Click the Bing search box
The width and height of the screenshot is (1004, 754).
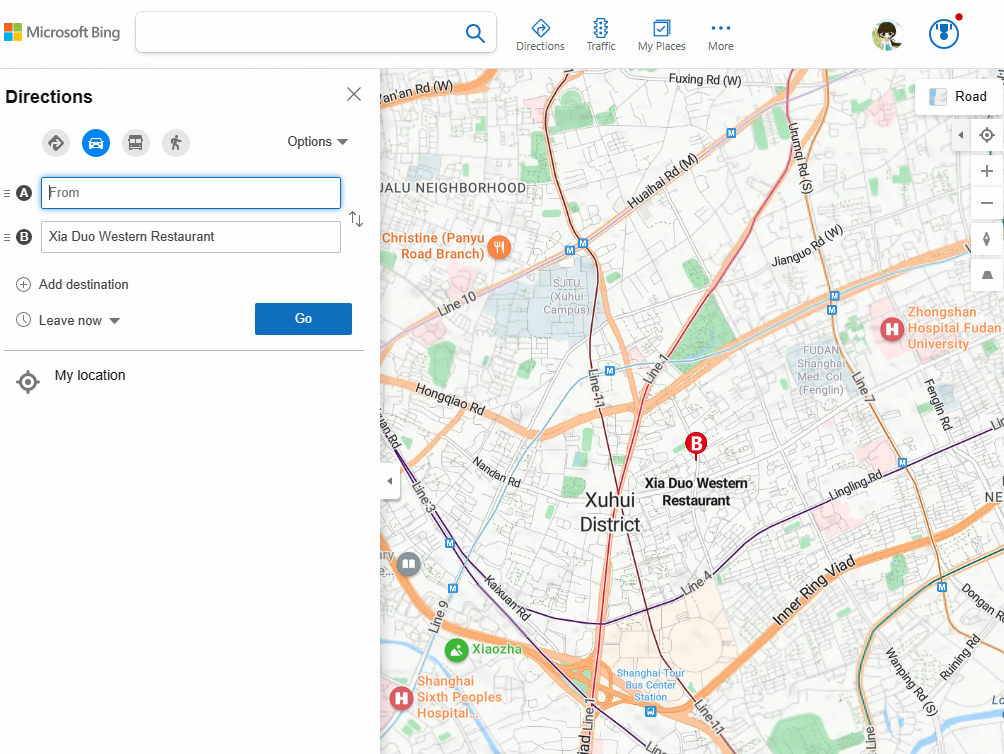301,32
